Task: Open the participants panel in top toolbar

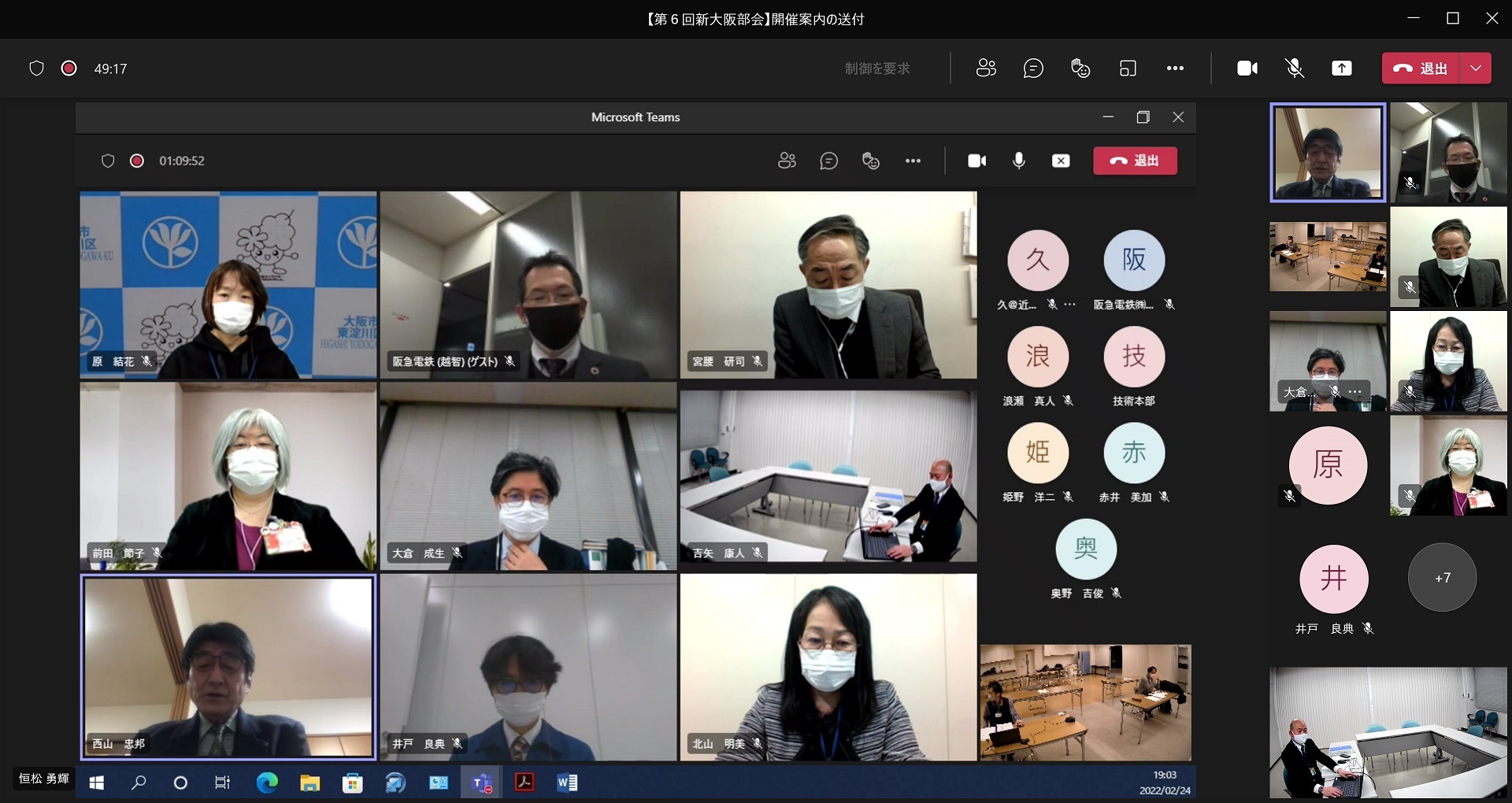Action: tap(986, 68)
